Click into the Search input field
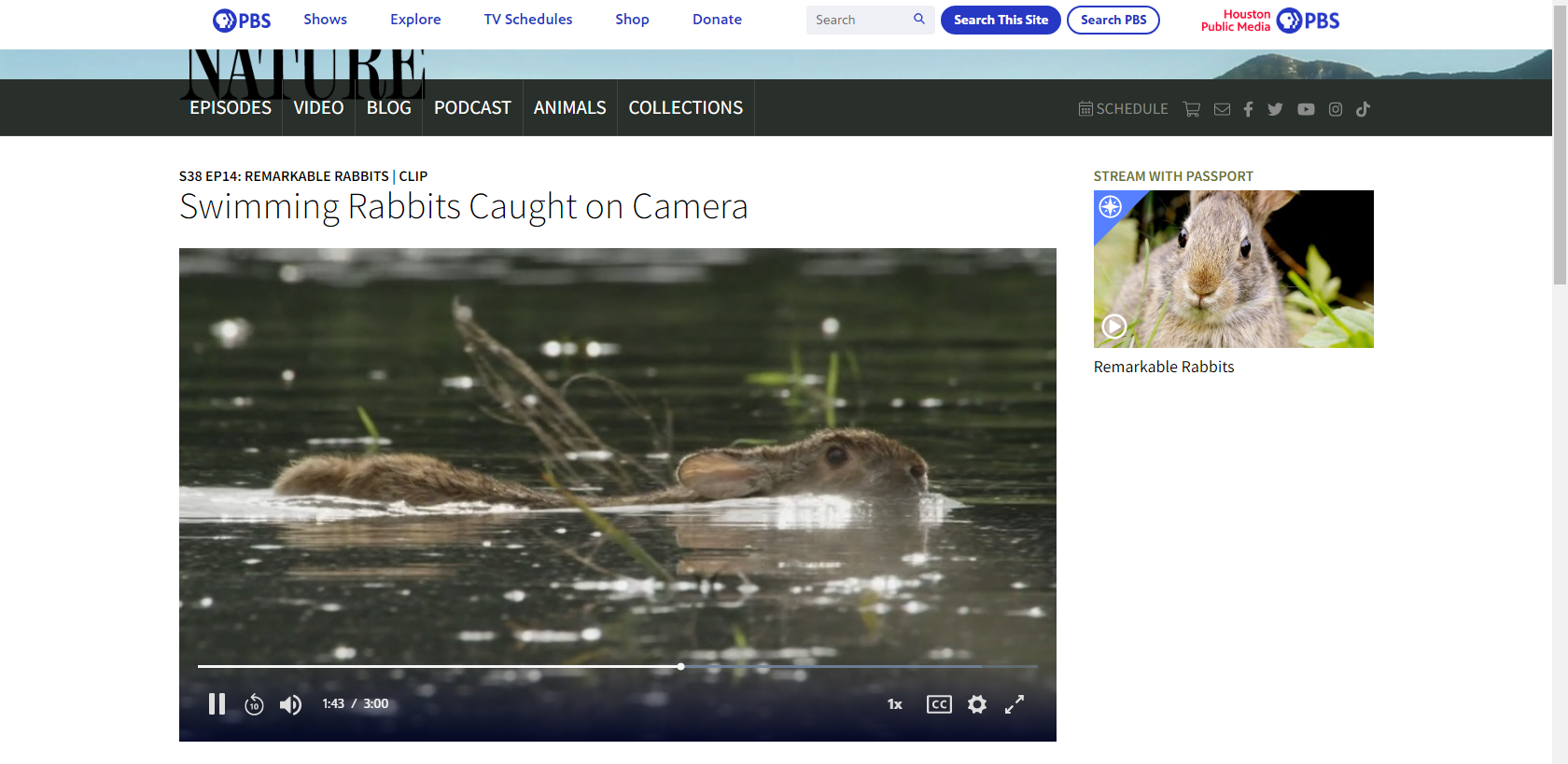This screenshot has height=764, width=1568. (x=857, y=20)
